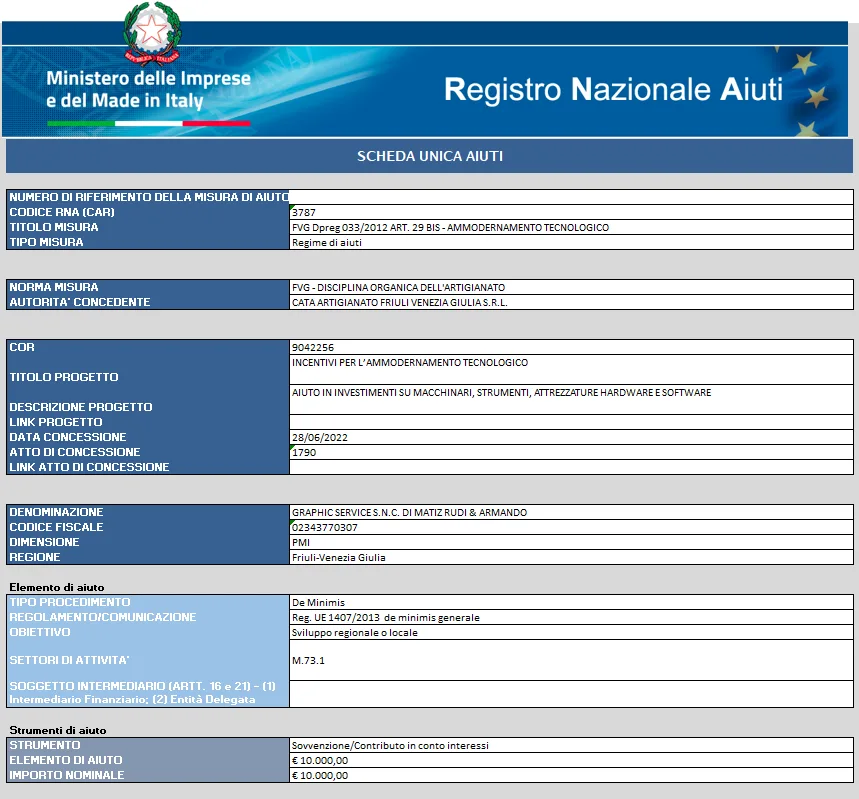859x799 pixels.
Task: Click the 'Registro Nazionale Aiuti' heading
Action: [613, 89]
